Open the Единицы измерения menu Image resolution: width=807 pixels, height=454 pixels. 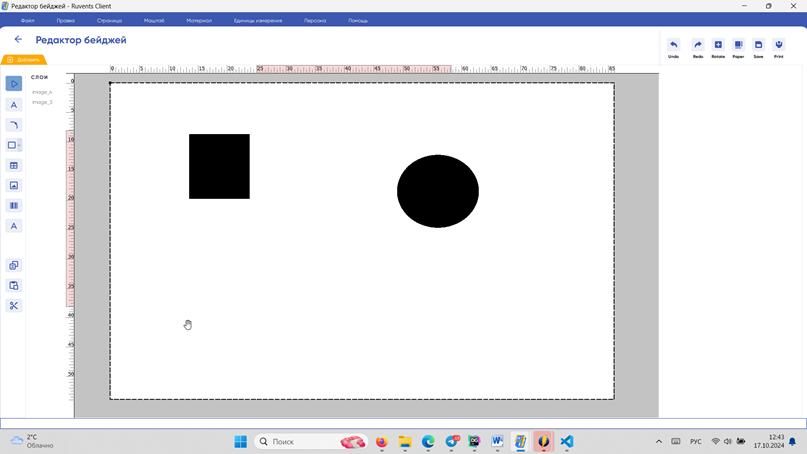pos(258,20)
